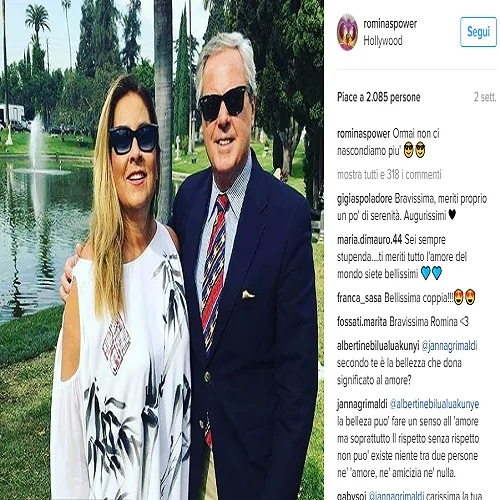Click the heart-eyes emojis in franca_sasa comment
This screenshot has width=500, height=500.
tap(465, 297)
